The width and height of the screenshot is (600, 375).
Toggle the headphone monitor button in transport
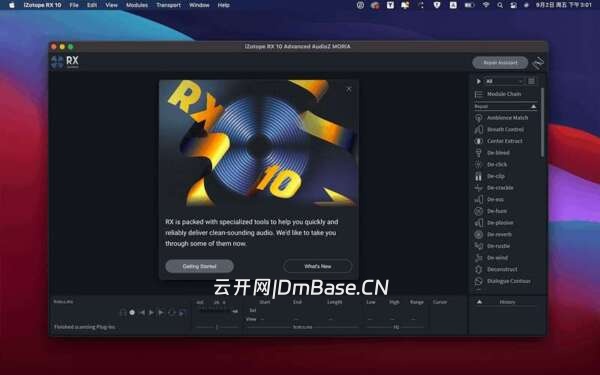tap(122, 313)
